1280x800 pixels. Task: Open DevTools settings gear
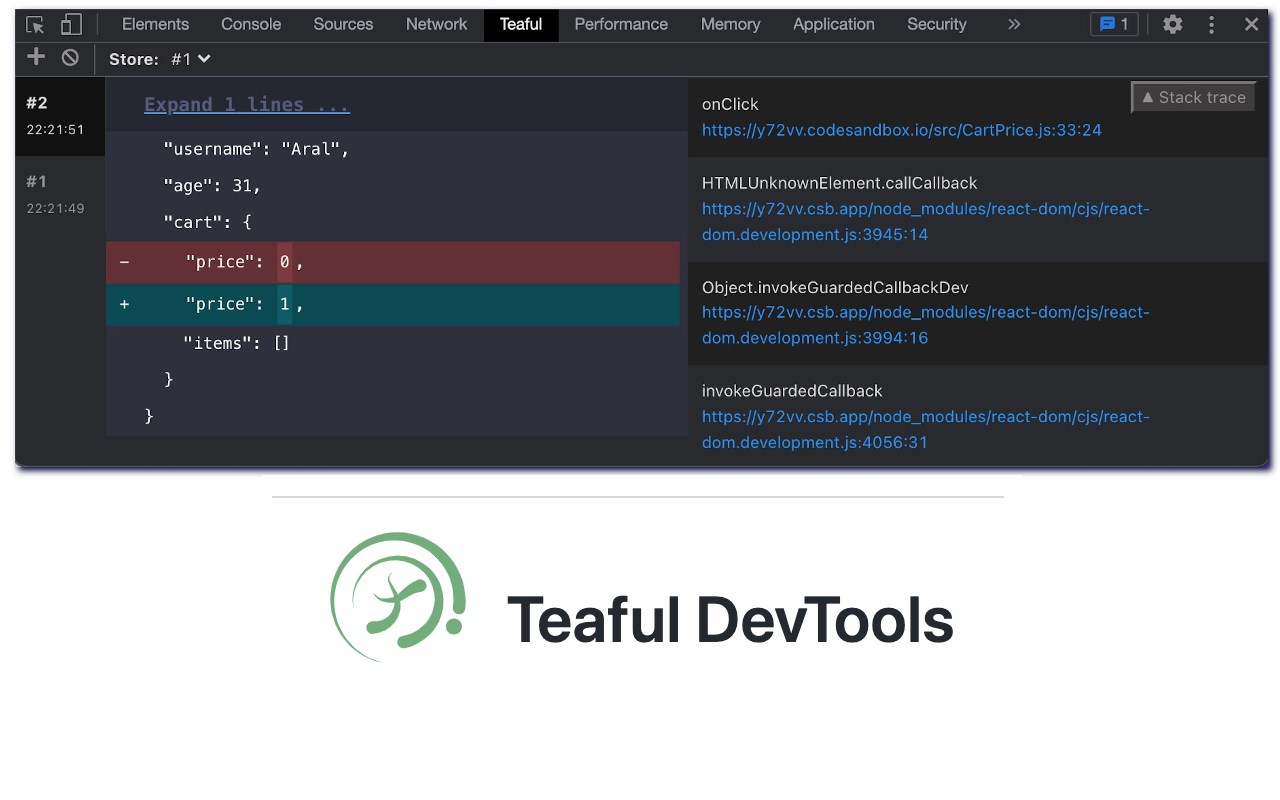[x=1172, y=25]
